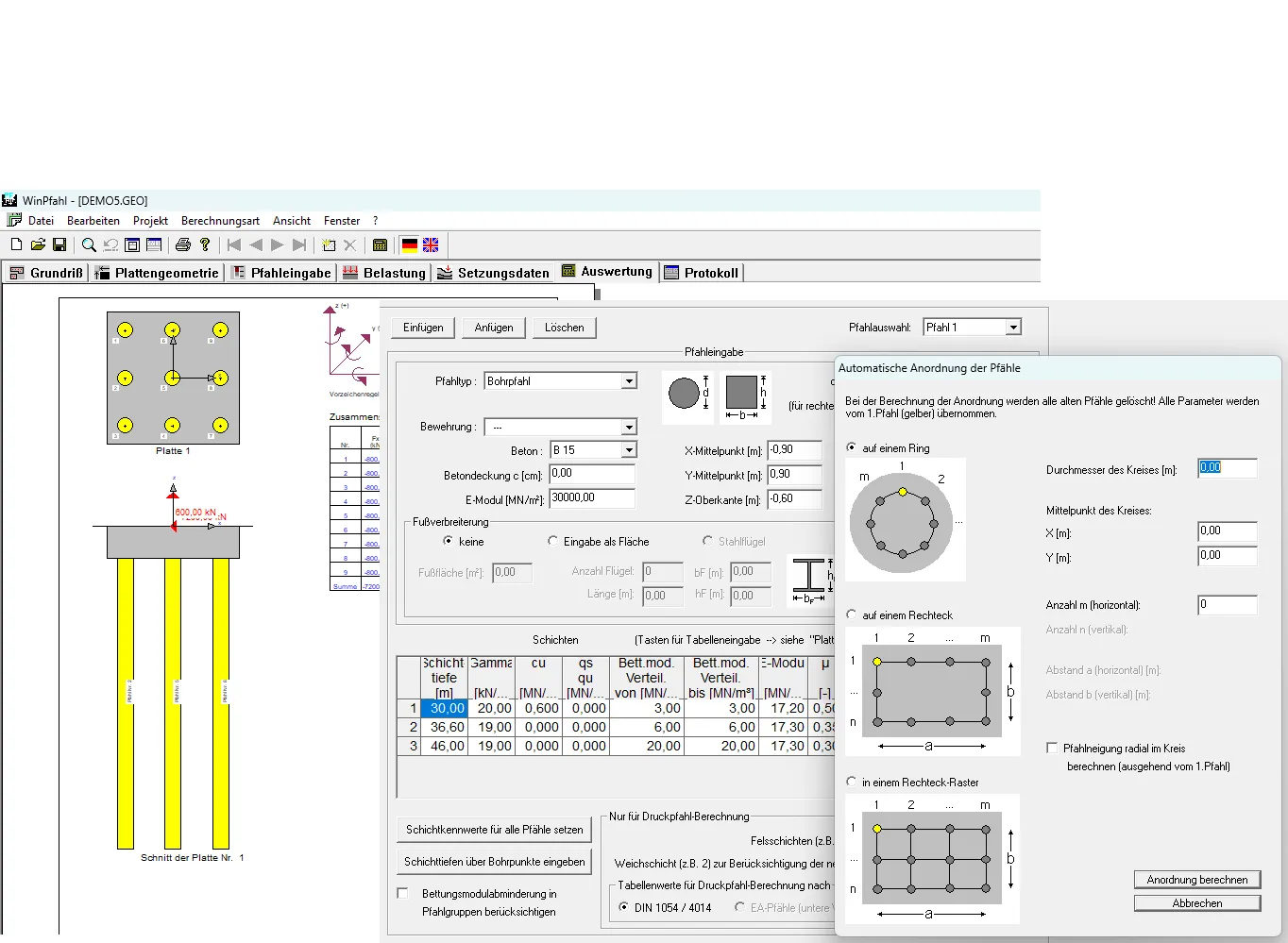Image resolution: width=1288 pixels, height=943 pixels.
Task: Enable 'Pfahlneigung radial im Kreis' checkbox
Action: coord(1052,748)
